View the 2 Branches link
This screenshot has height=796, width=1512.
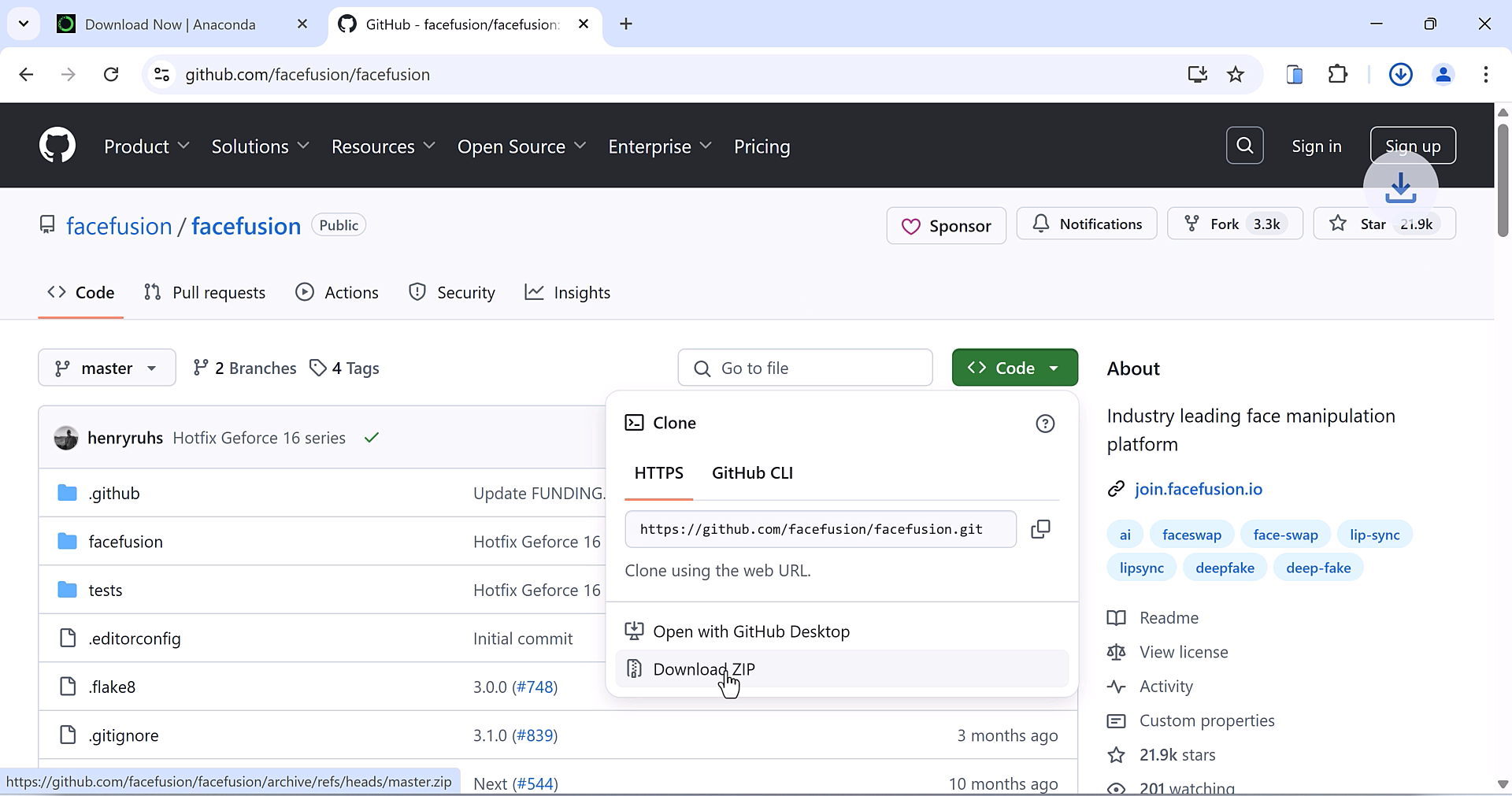pyautogui.click(x=245, y=368)
